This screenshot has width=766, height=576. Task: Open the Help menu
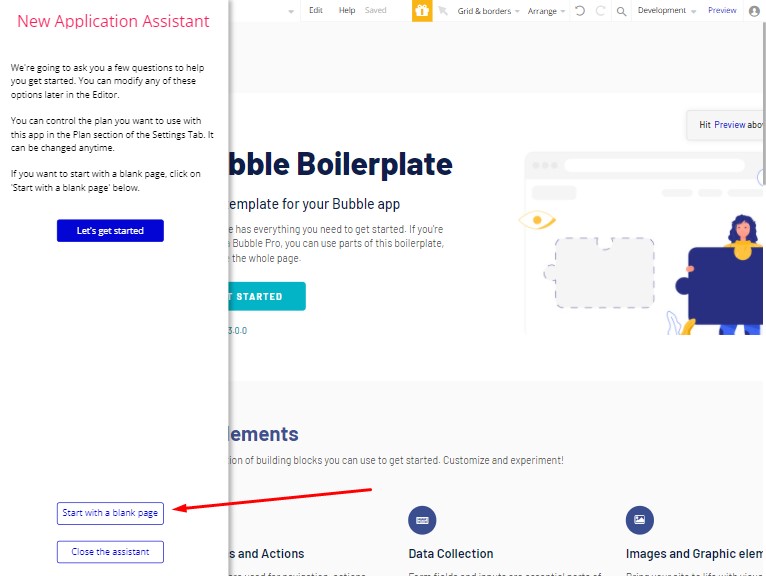347,10
